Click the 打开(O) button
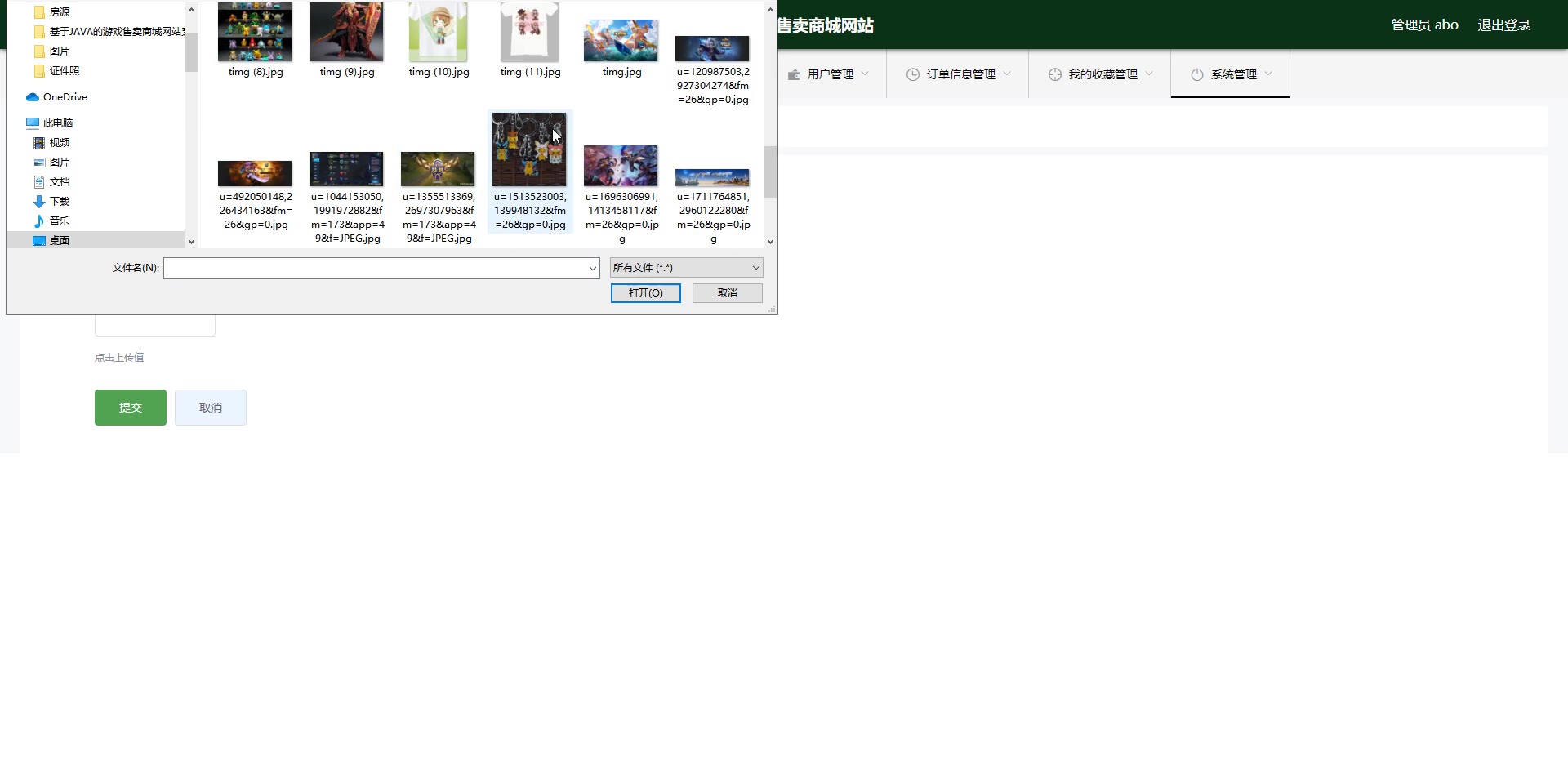This screenshot has height=763, width=1568. [x=645, y=293]
